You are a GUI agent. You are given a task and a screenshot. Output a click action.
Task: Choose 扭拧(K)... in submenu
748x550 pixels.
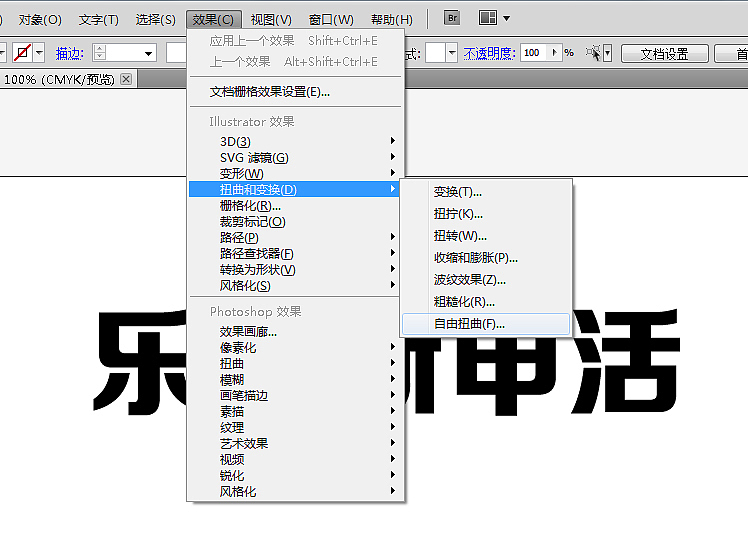point(486,214)
